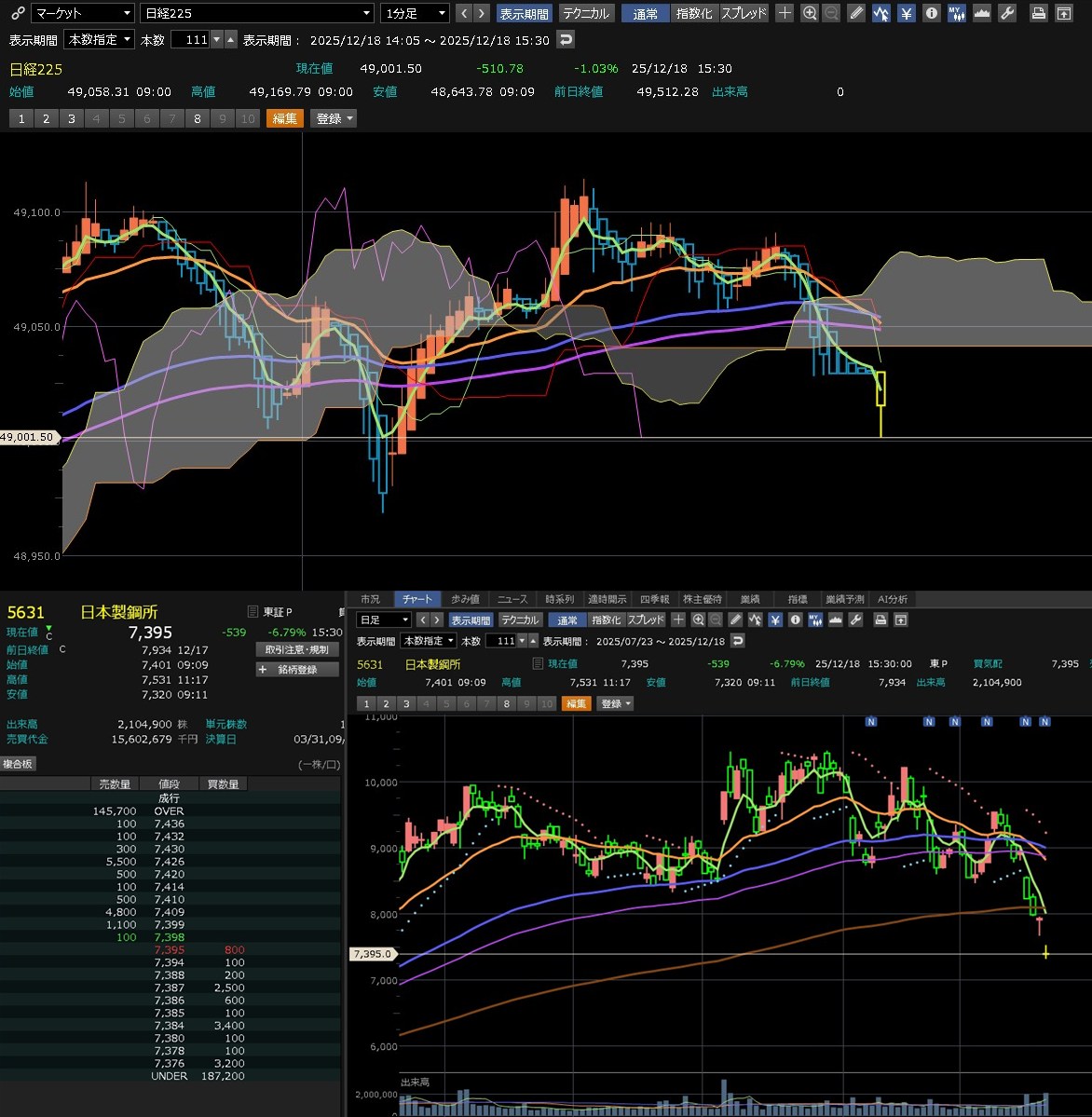Click the 本数 input field in top chart
This screenshot has height=1117, width=1092.
[190, 40]
